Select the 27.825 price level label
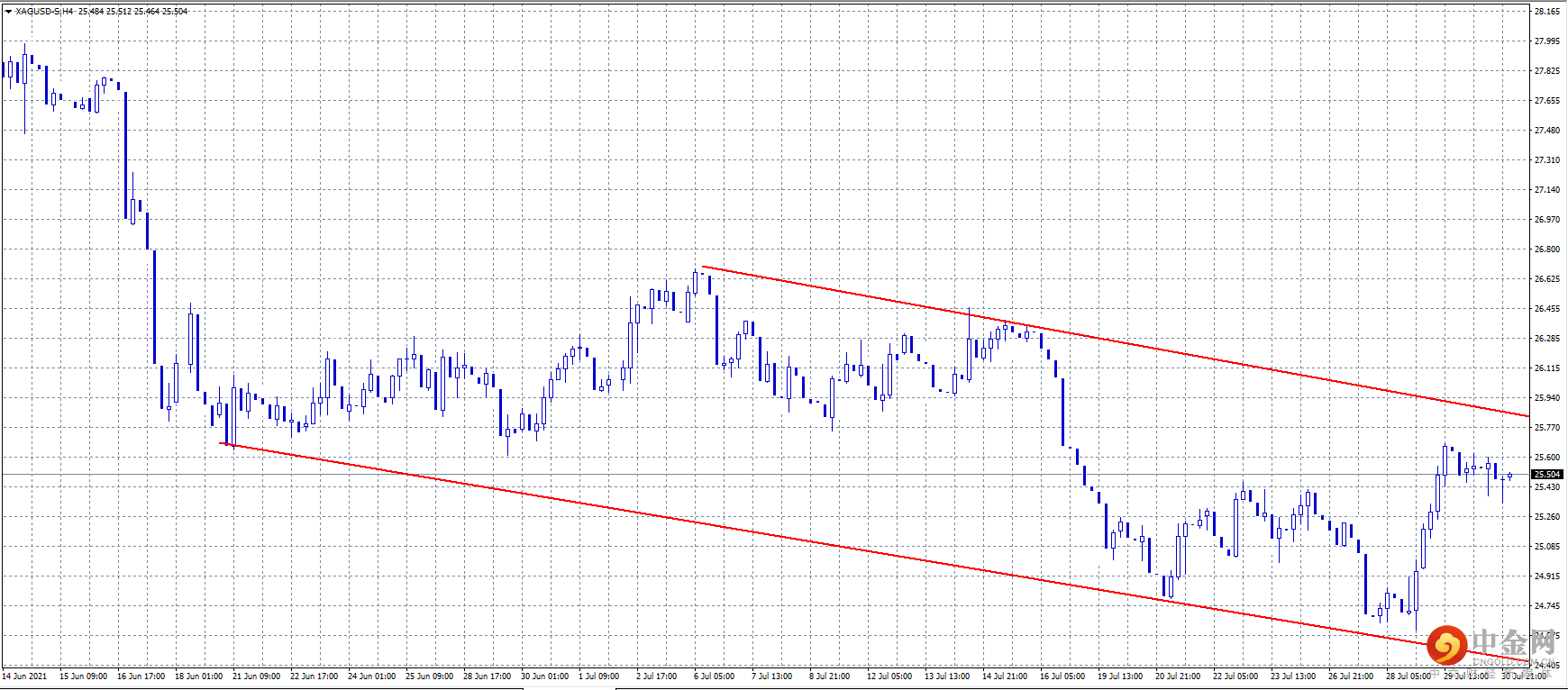The image size is (1568, 690). 1547,71
